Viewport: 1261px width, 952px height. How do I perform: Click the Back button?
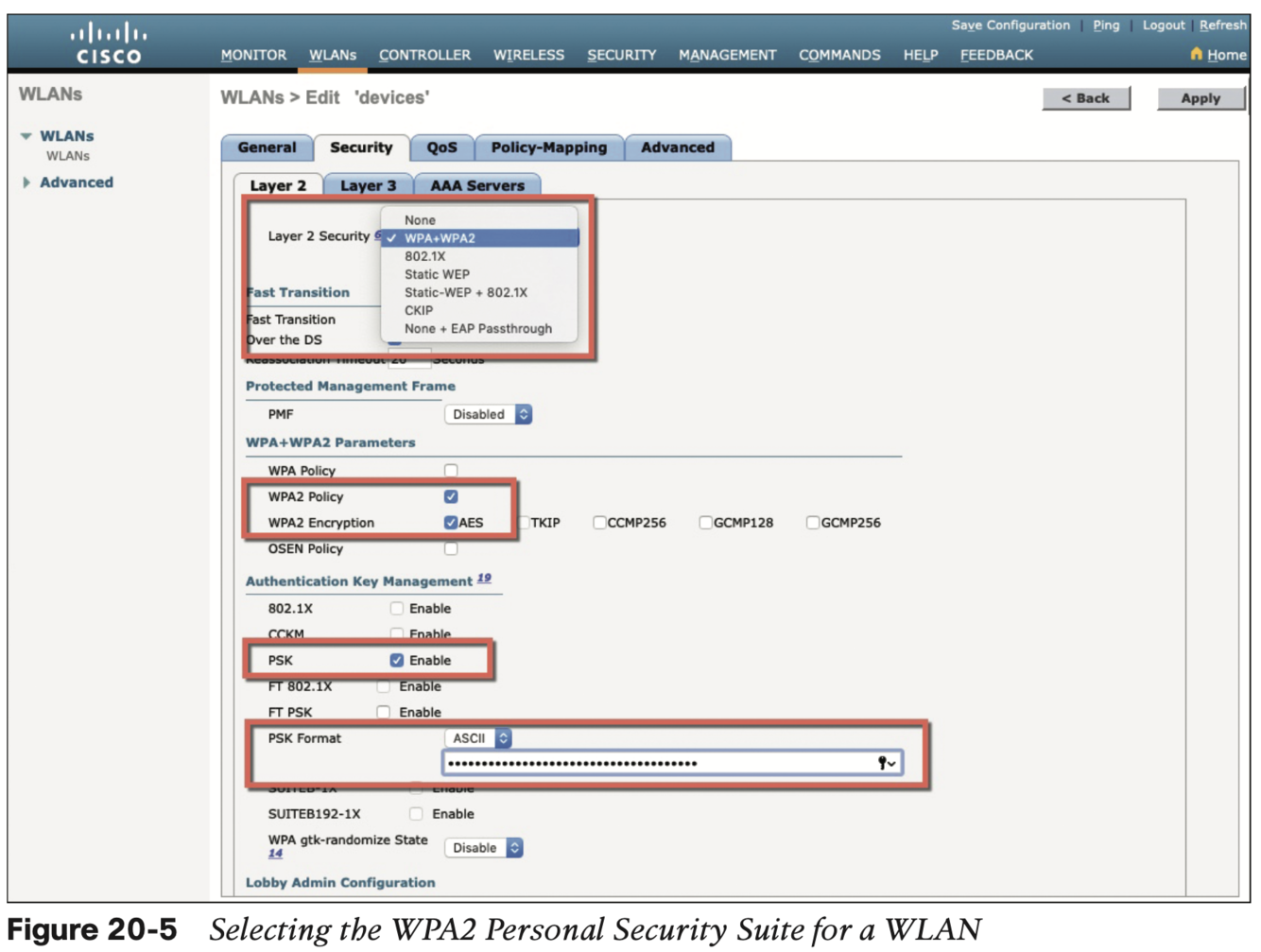pos(1086,98)
